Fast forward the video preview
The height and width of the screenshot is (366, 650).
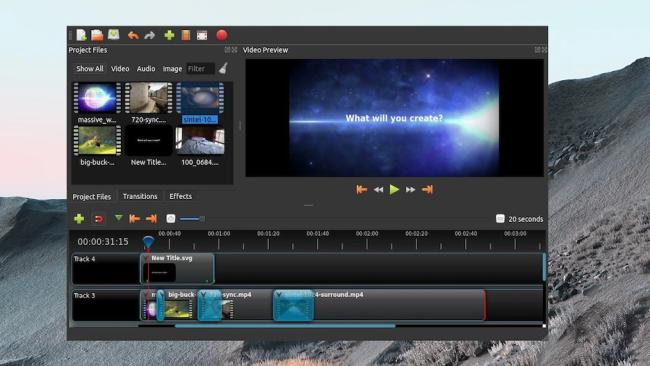(410, 190)
